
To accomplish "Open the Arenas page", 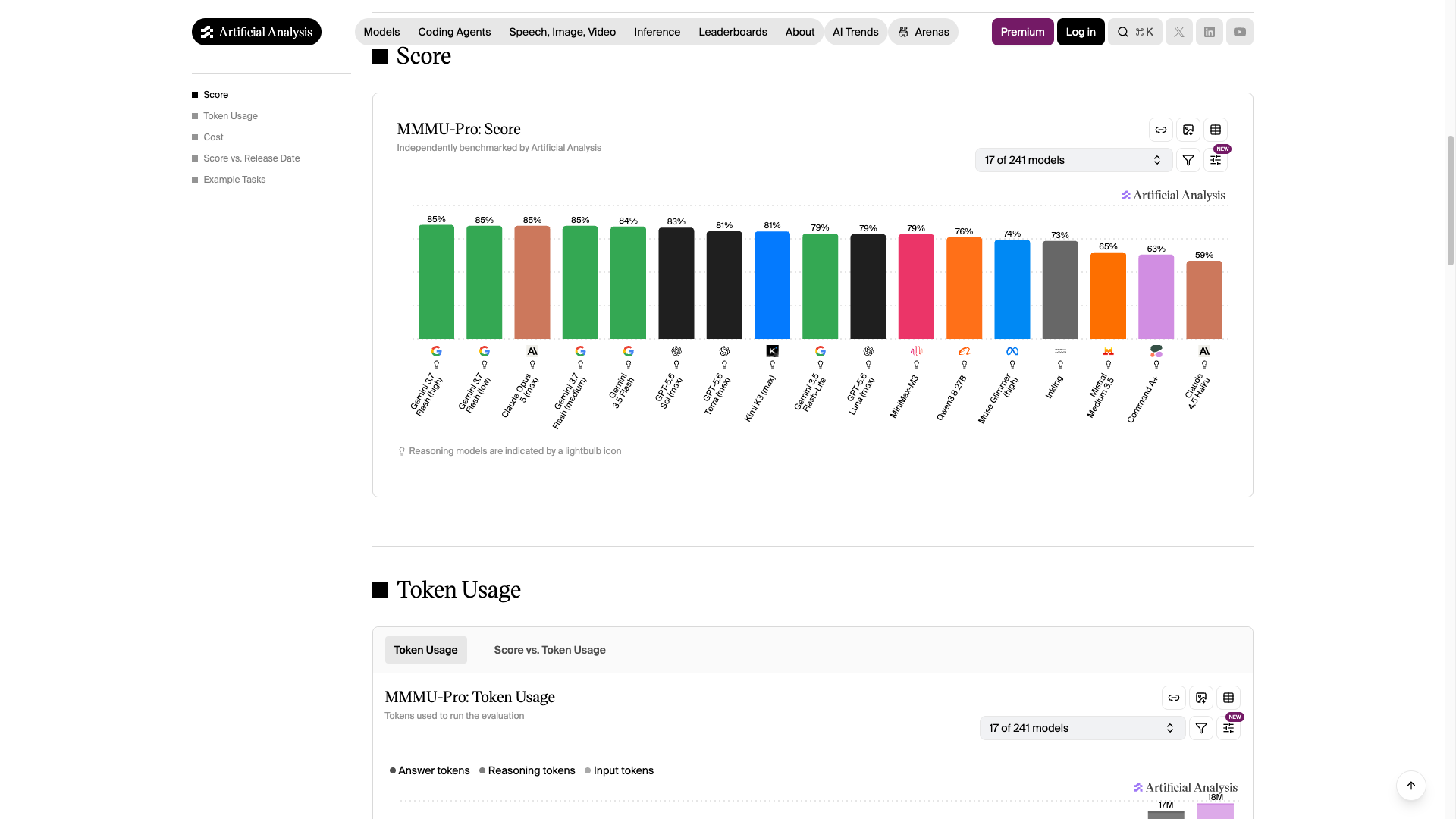I will [923, 32].
